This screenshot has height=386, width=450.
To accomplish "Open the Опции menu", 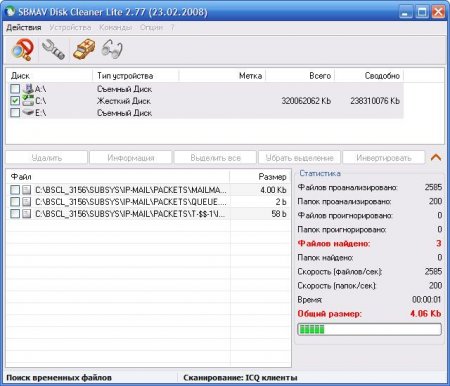I will coord(151,27).
